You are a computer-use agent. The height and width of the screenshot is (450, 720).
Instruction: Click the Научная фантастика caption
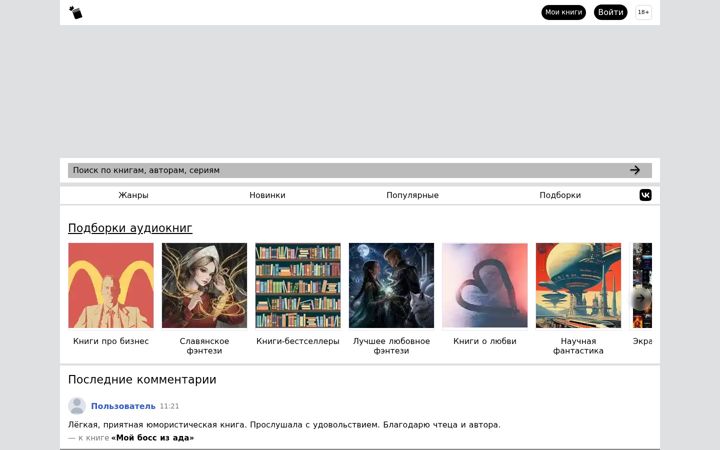pyautogui.click(x=578, y=346)
